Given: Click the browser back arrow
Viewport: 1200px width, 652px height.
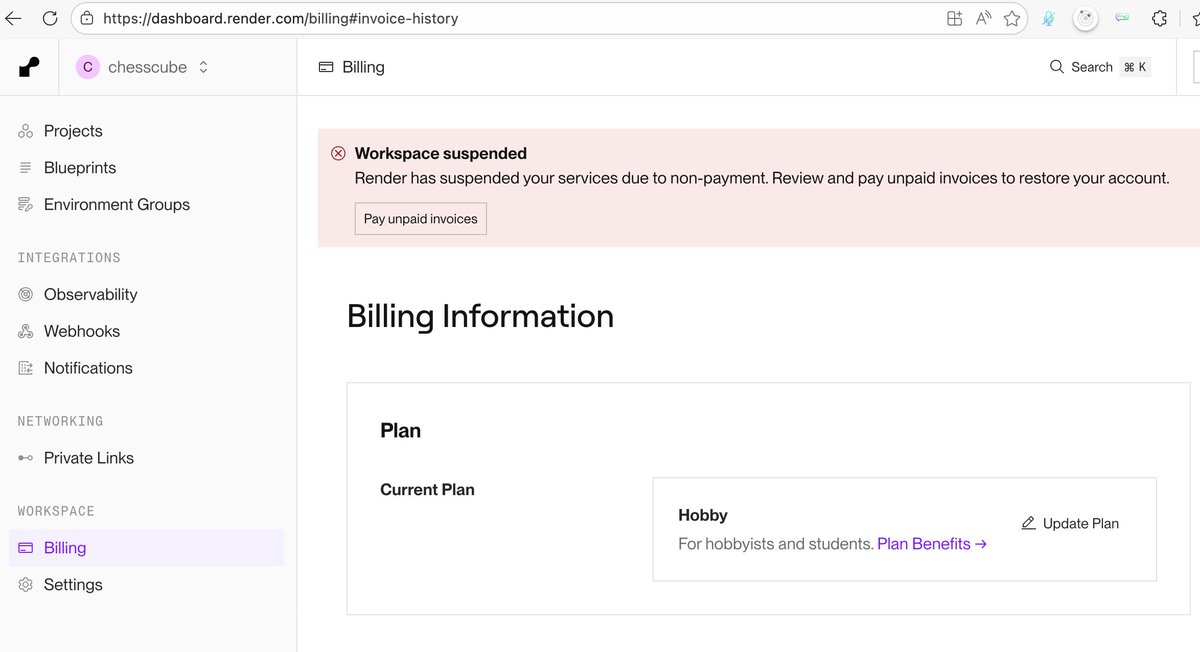Looking at the screenshot, I should (14, 18).
